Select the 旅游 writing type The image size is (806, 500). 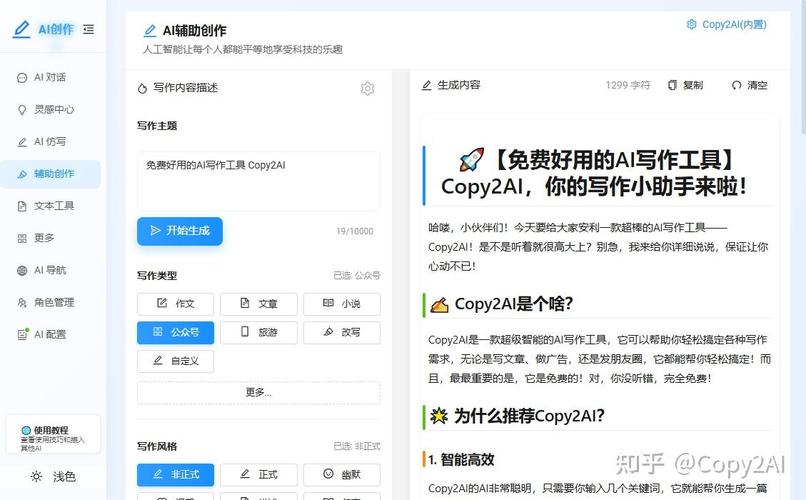pyautogui.click(x=259, y=332)
